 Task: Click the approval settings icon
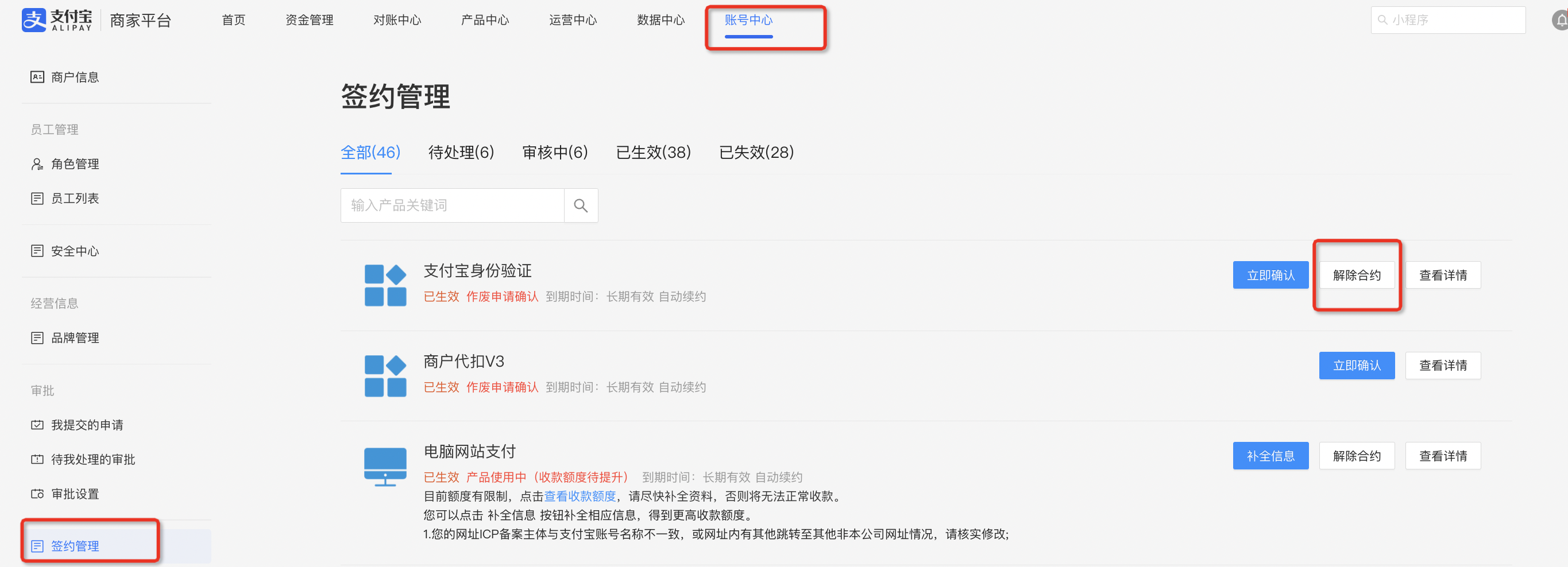[37, 494]
